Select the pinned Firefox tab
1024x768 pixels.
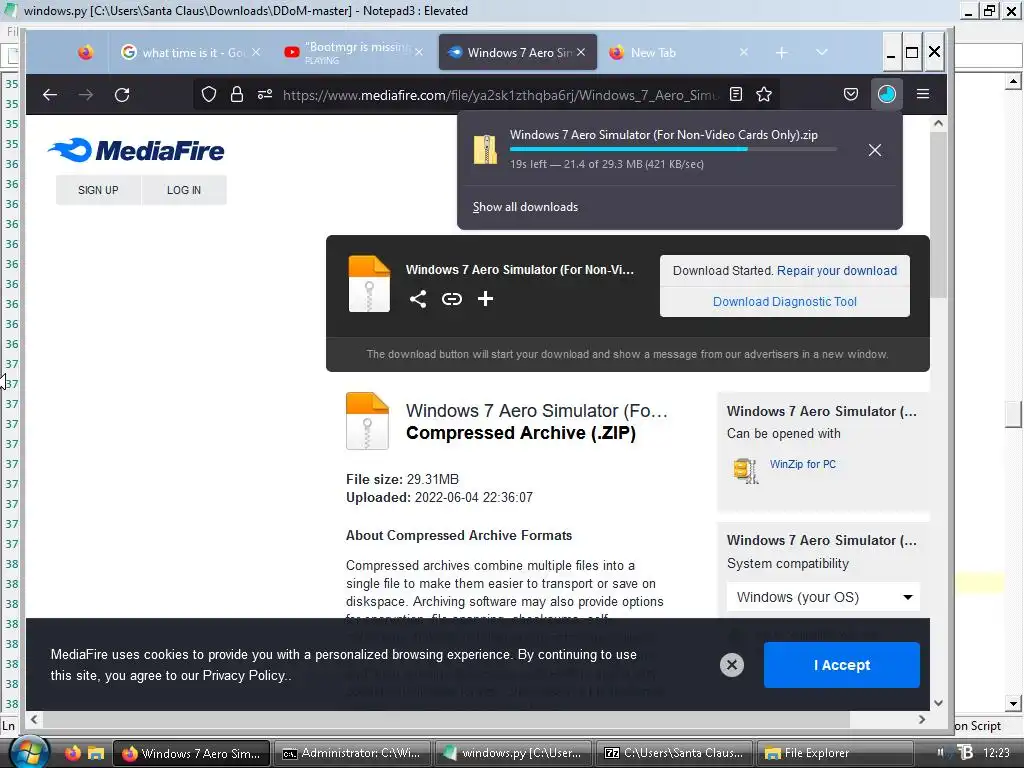(x=86, y=52)
